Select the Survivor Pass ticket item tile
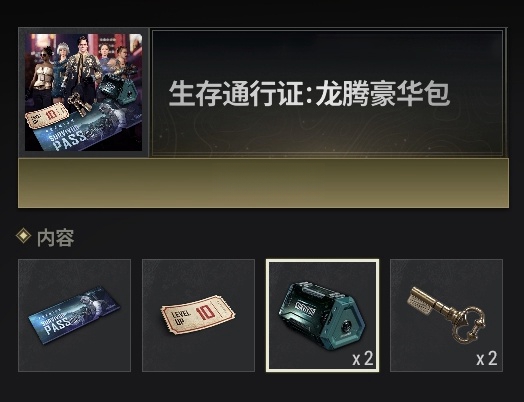This screenshot has width=524, height=402. click(74, 315)
